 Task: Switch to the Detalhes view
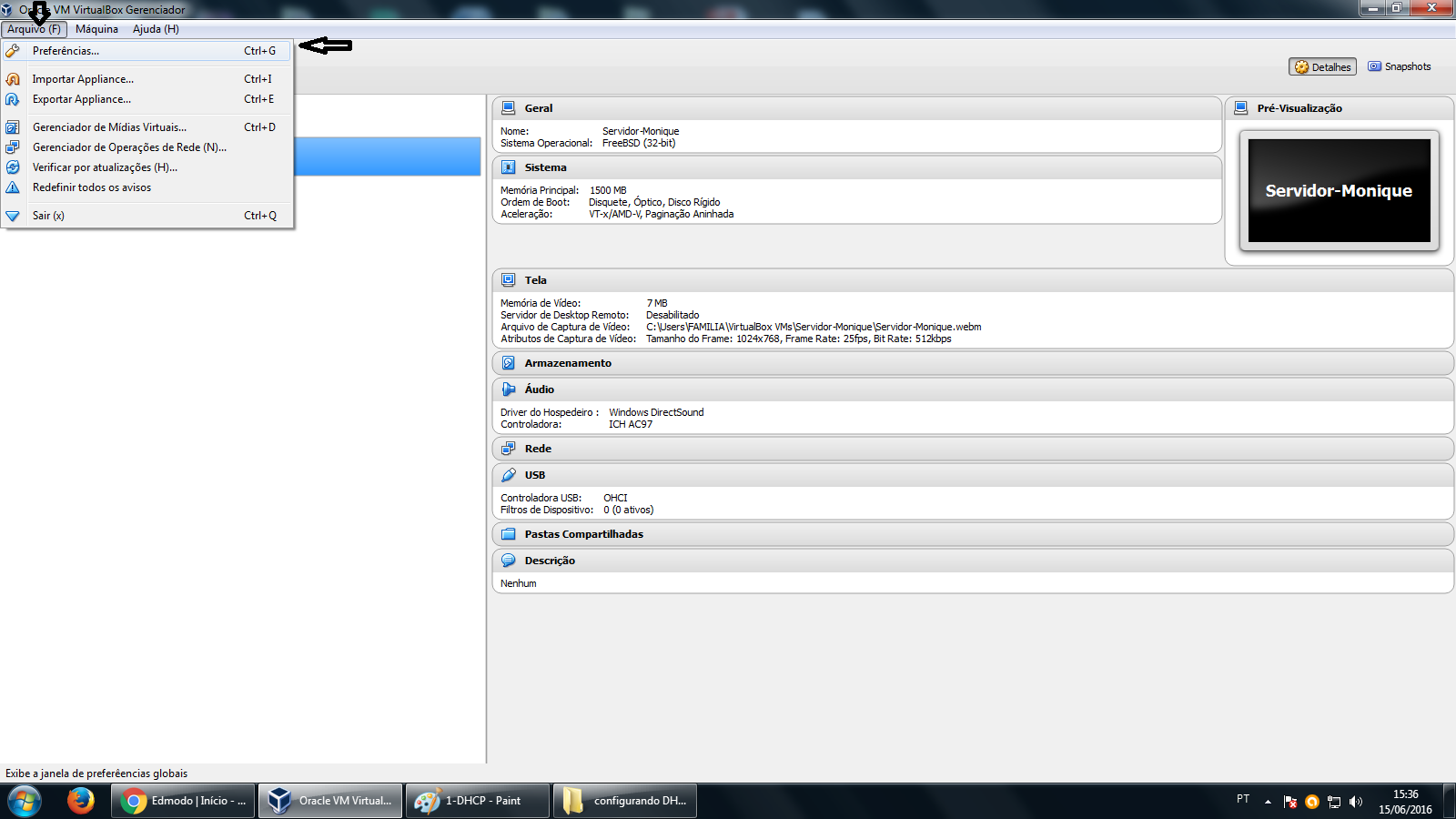tap(1322, 67)
